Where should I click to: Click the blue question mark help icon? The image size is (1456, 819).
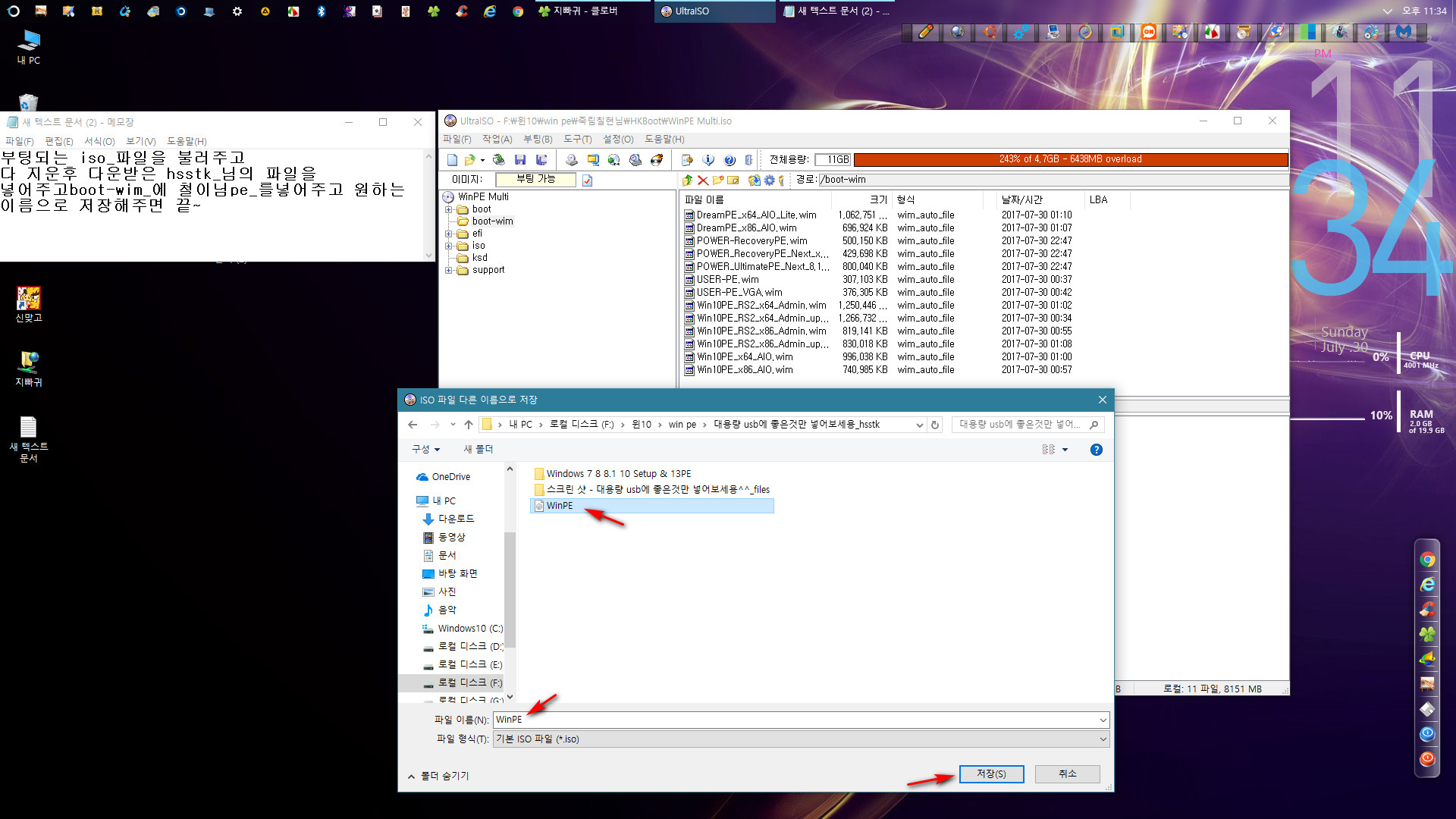point(730,160)
